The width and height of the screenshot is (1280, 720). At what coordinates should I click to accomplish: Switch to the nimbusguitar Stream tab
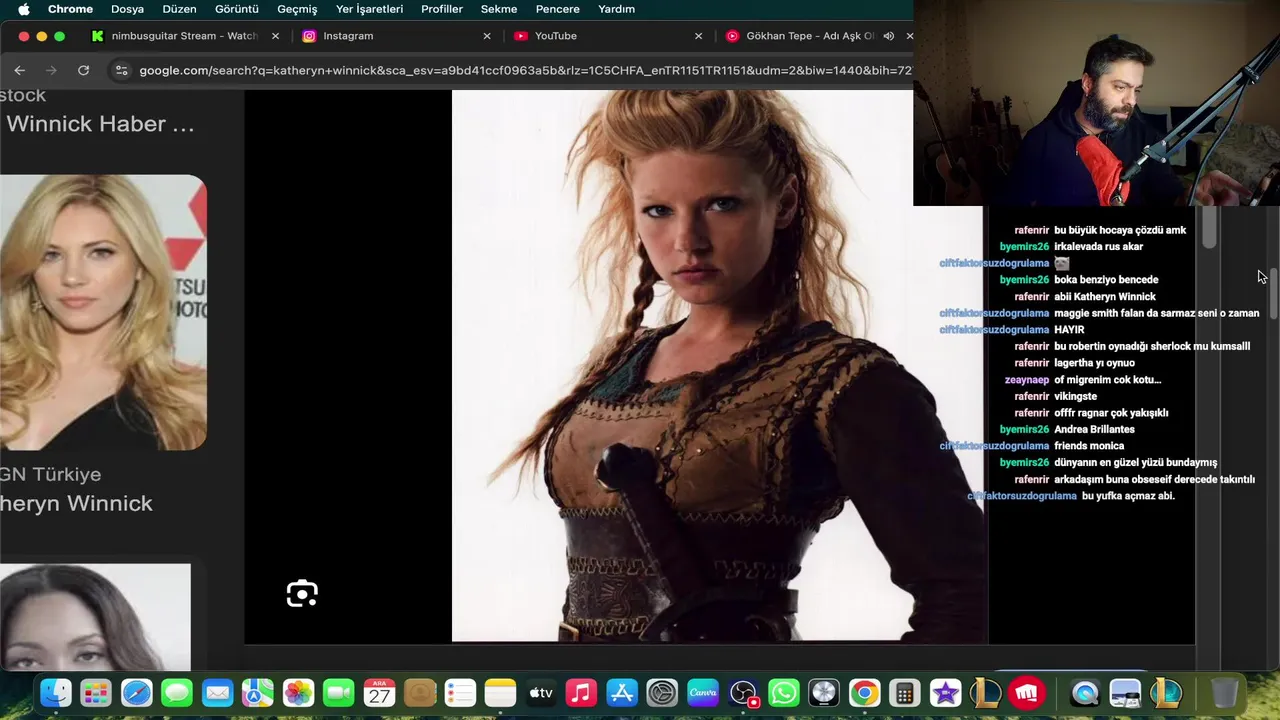point(184,36)
